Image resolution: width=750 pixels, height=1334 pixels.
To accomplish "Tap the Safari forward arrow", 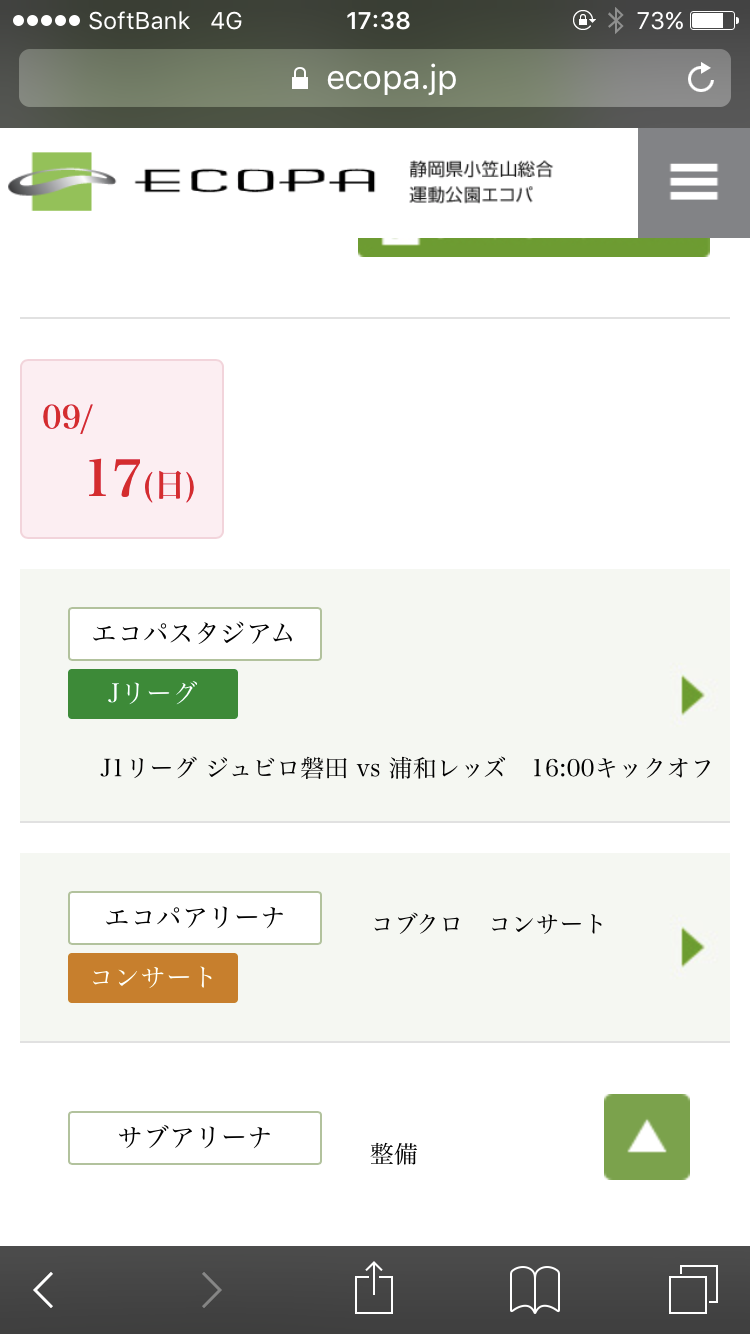I will [x=211, y=1290].
